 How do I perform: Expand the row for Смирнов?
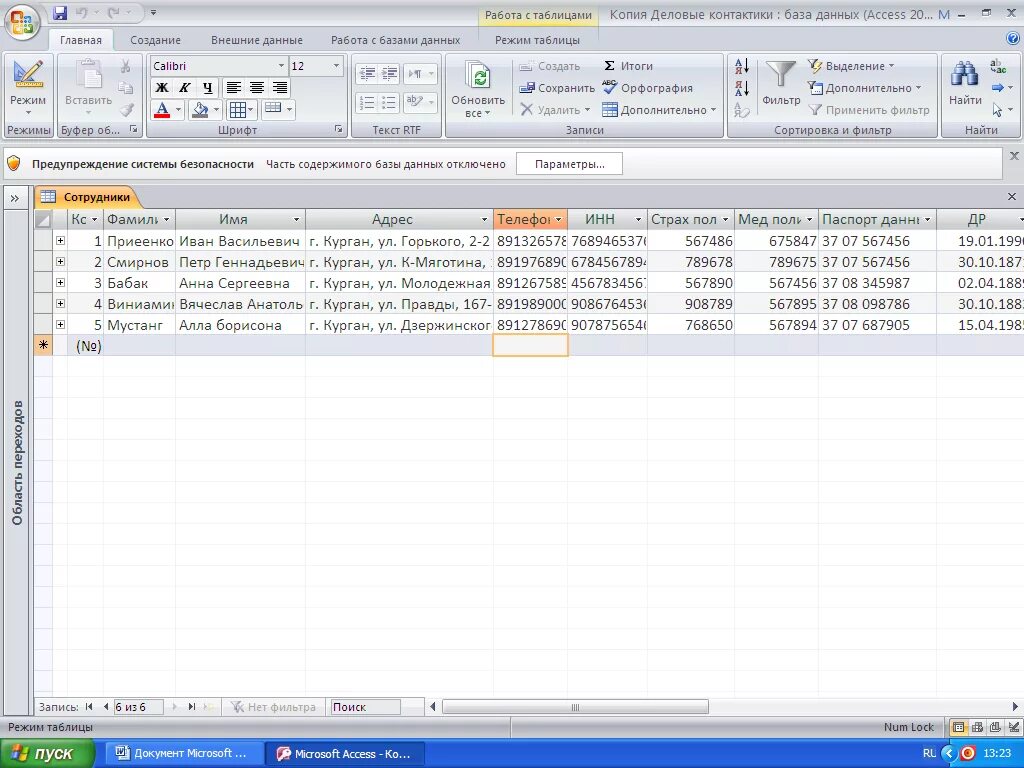tap(60, 262)
